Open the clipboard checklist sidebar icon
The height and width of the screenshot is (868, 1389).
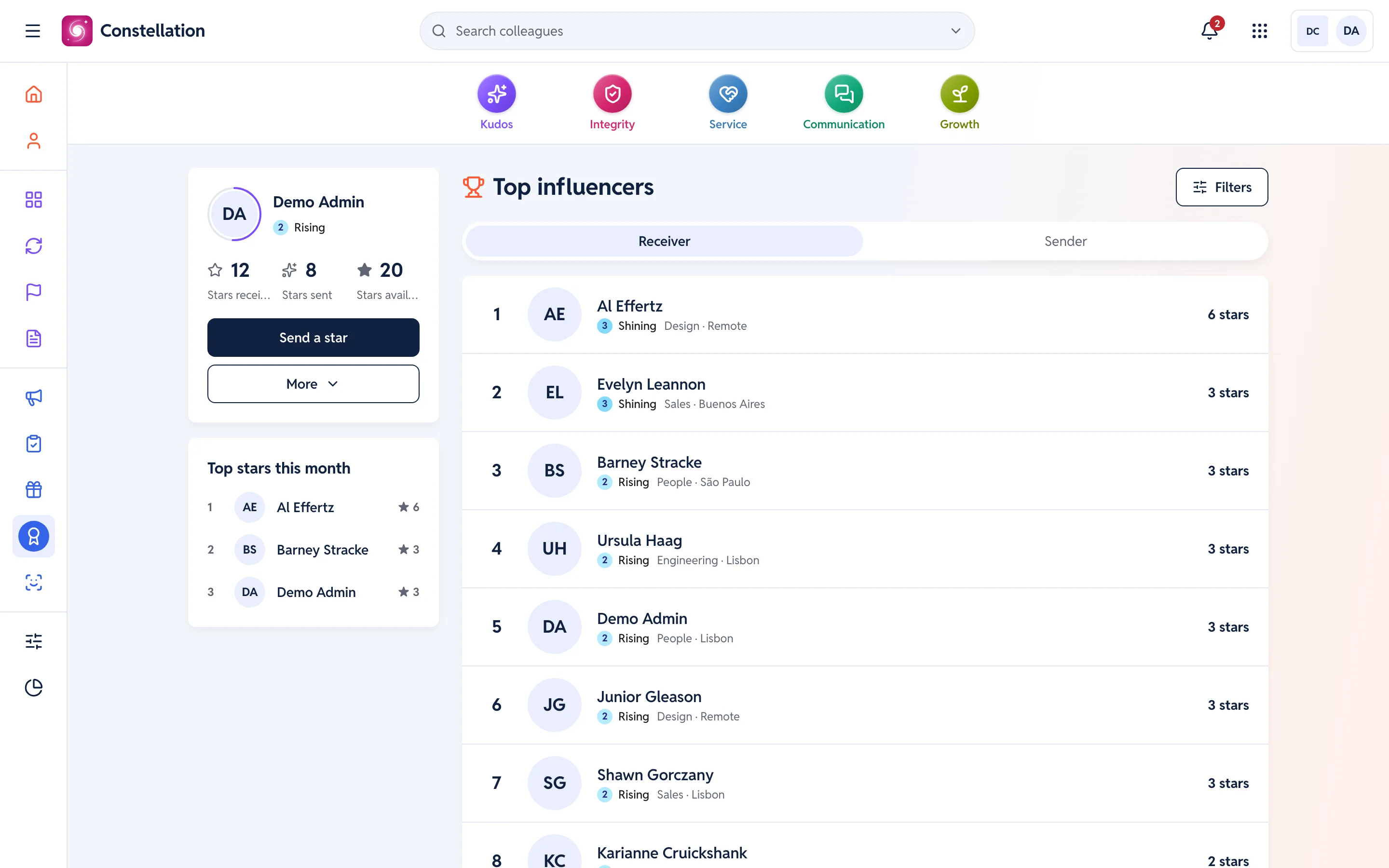click(34, 443)
